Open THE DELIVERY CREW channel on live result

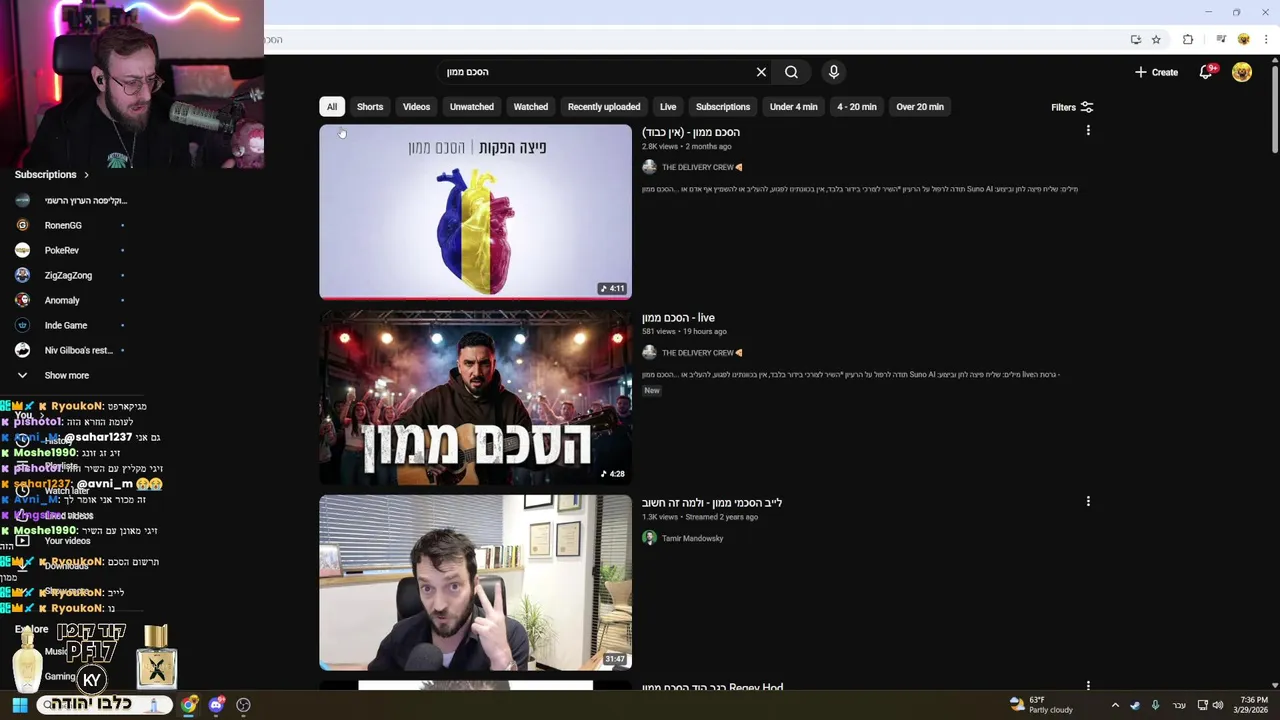pos(697,353)
